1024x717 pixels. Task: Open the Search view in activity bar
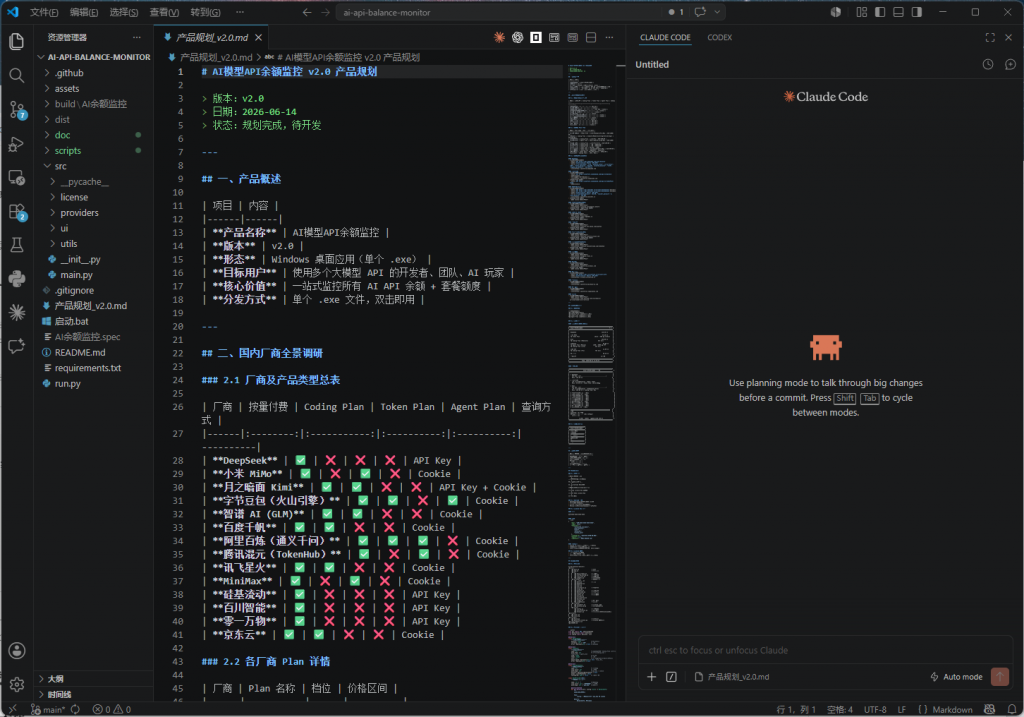(x=17, y=76)
